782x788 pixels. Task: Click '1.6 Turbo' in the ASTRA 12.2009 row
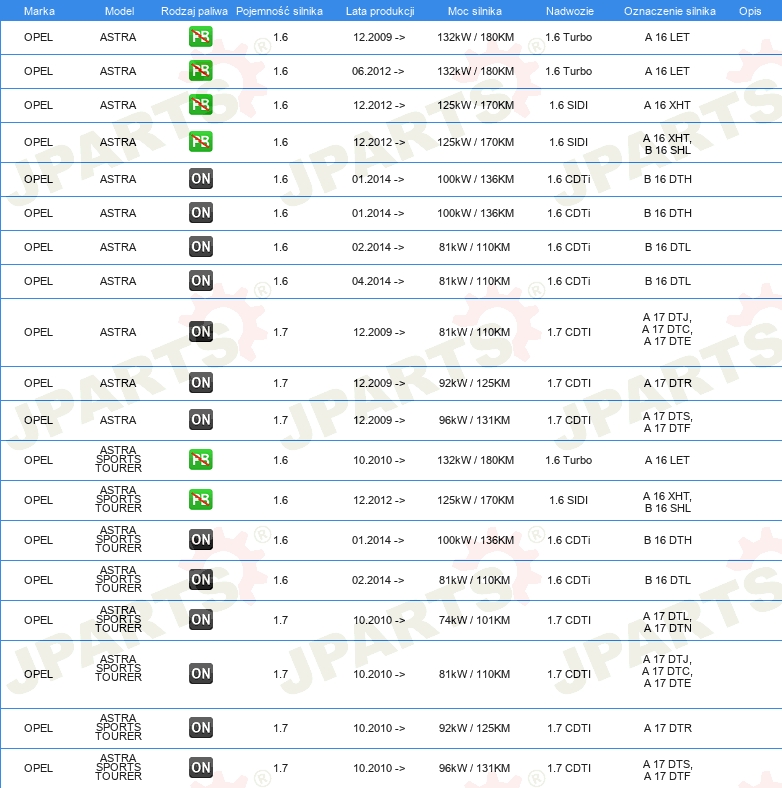point(568,37)
